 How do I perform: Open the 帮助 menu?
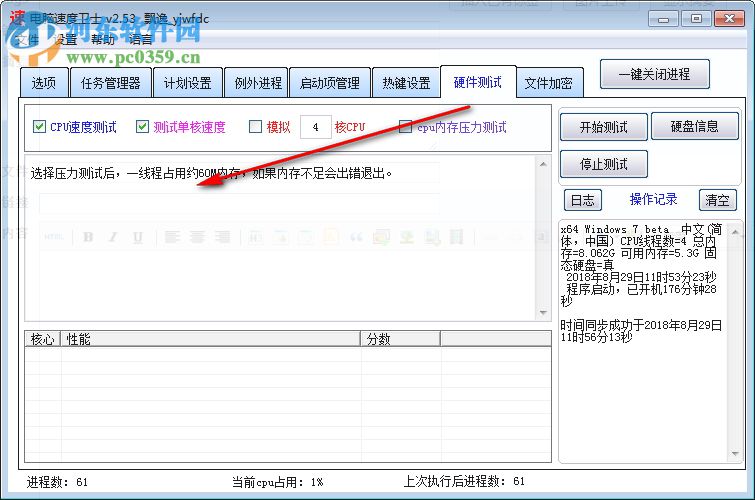click(x=103, y=39)
